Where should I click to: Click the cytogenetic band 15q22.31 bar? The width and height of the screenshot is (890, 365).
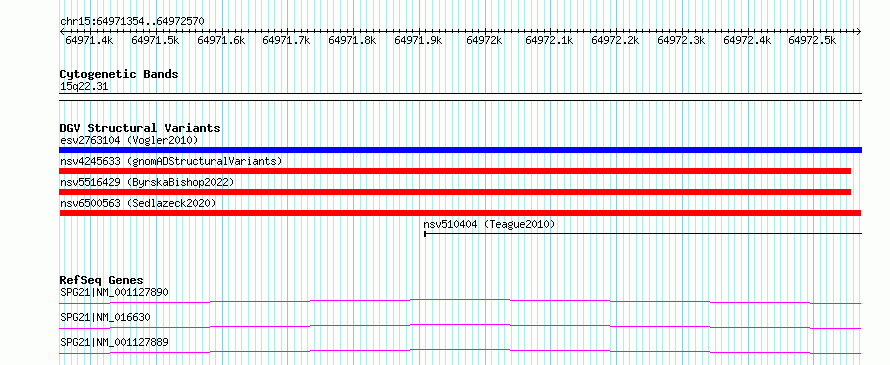(x=460, y=97)
